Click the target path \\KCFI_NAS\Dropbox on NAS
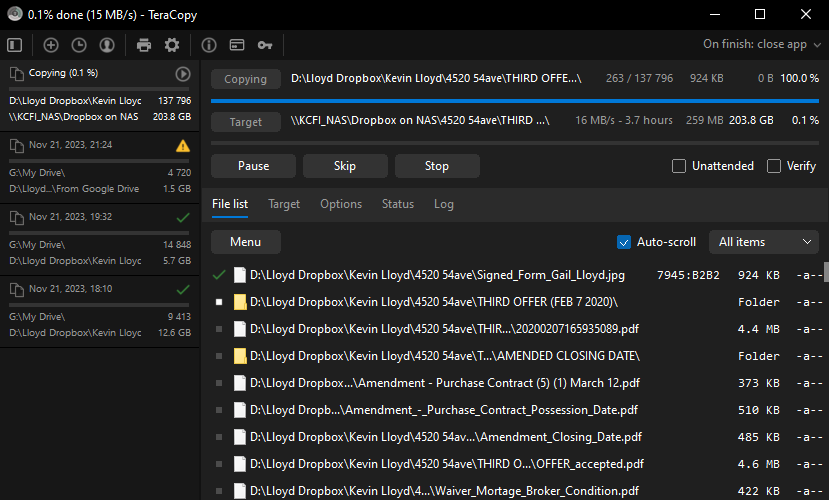Screen dimensions: 829x500 [420, 121]
